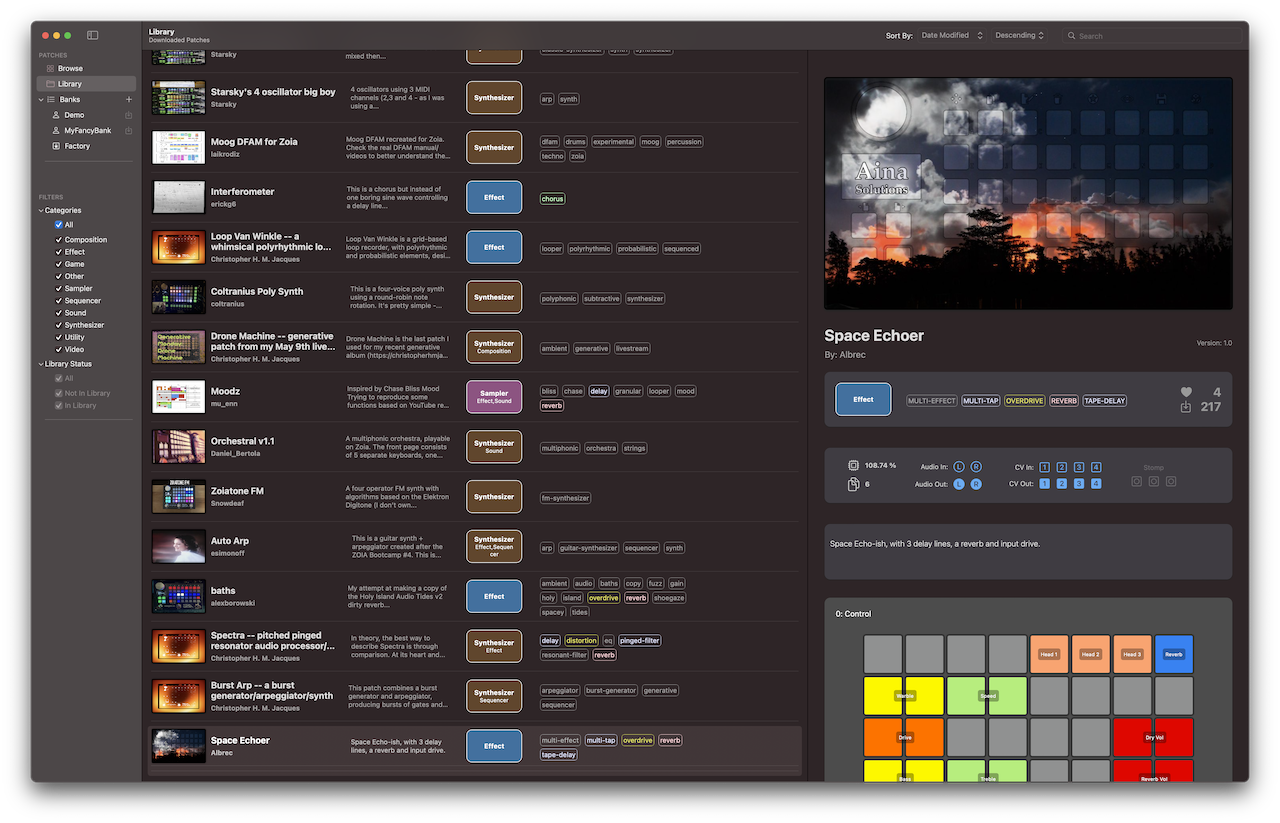Open the Moog DFAM for Zoia thumbnail image
The width and height of the screenshot is (1280, 823).
(178, 147)
